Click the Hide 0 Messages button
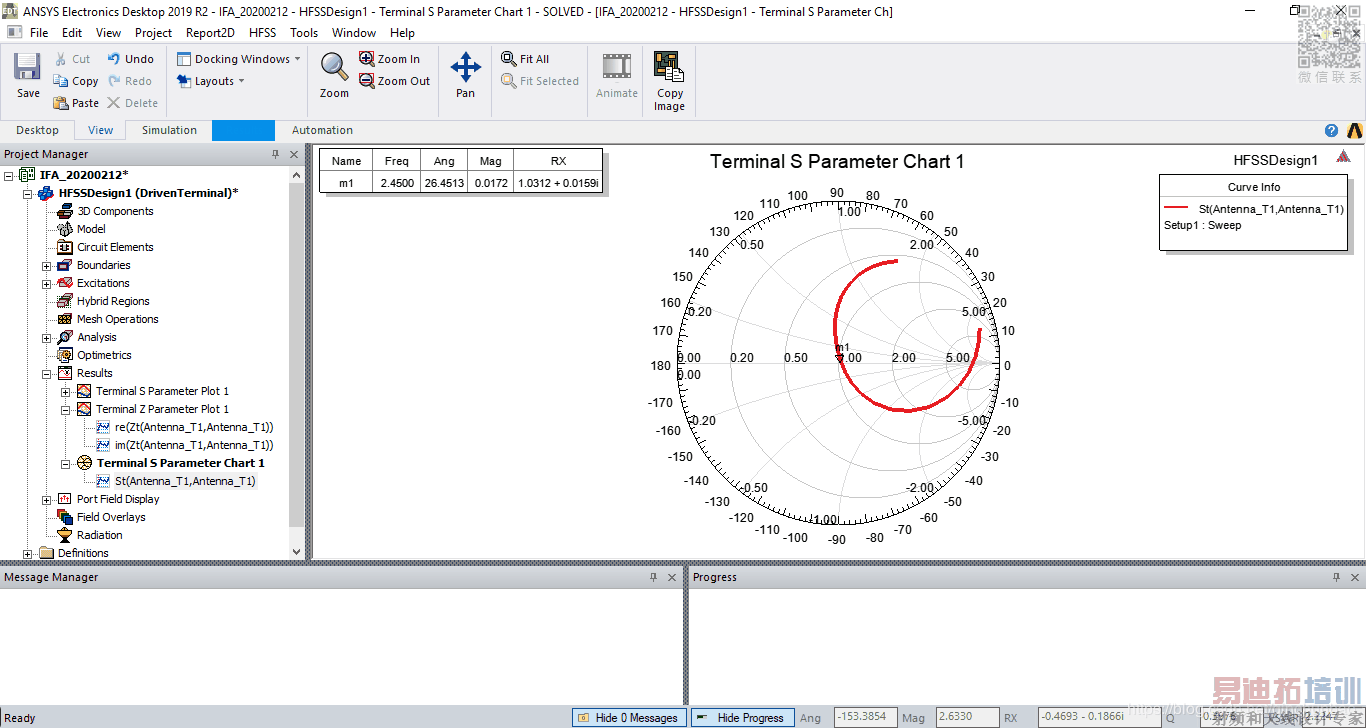 point(629,717)
